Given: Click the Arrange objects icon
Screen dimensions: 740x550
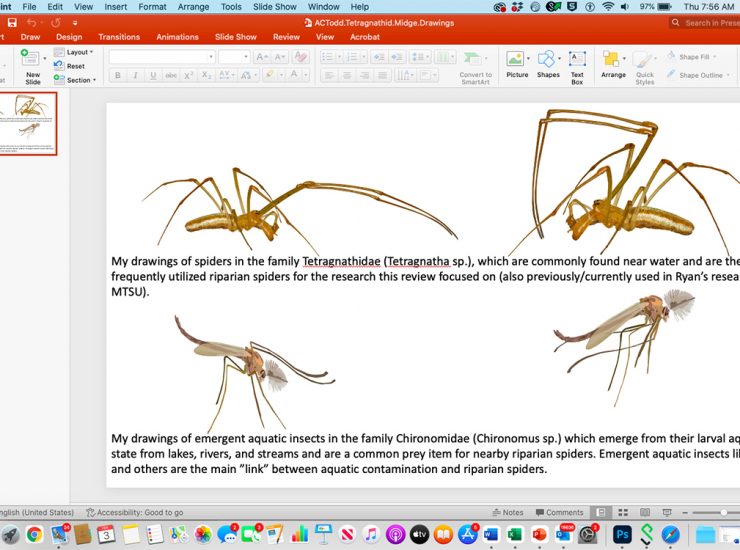Looking at the screenshot, I should point(613,64).
